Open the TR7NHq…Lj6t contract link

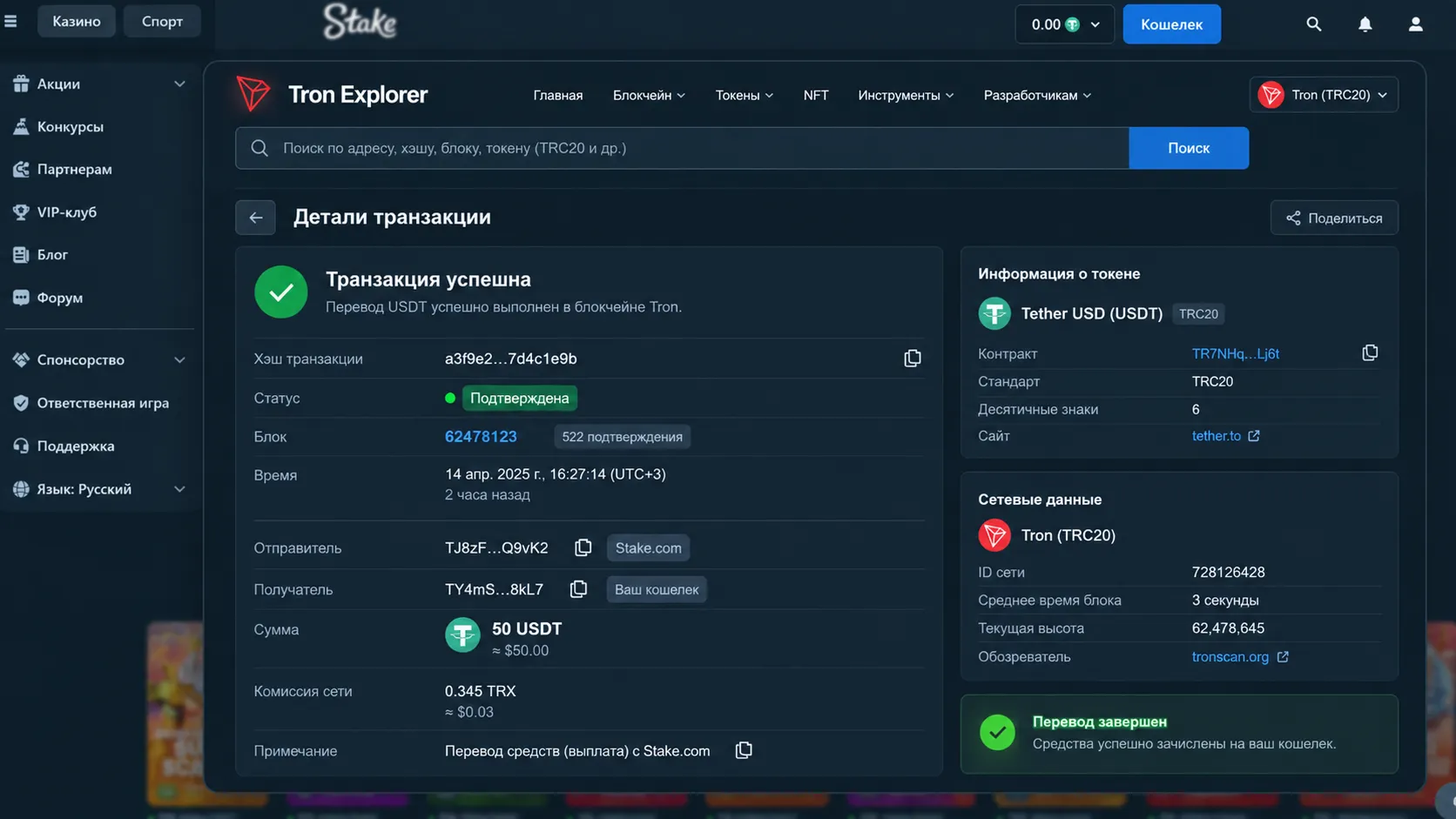[x=1236, y=353]
